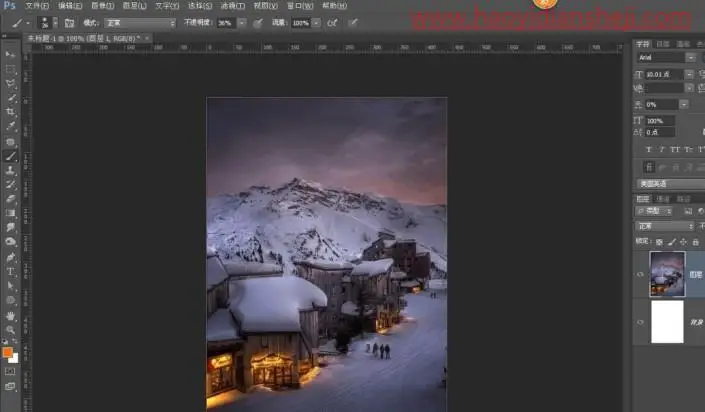Lock all for the selected layer
Image resolution: width=705 pixels, height=412 pixels.
point(696,242)
